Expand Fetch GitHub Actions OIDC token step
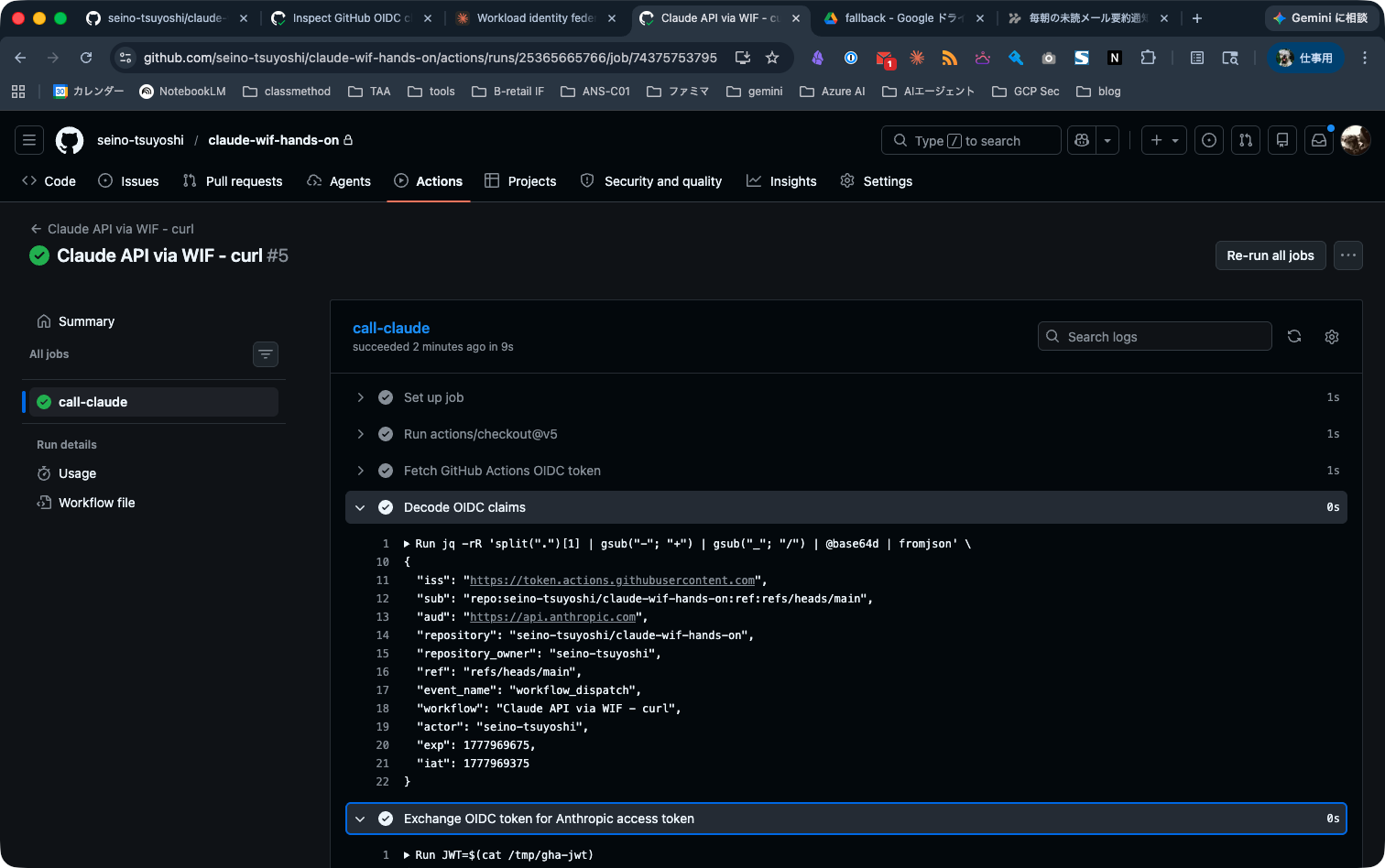The image size is (1385, 868). 846,471
